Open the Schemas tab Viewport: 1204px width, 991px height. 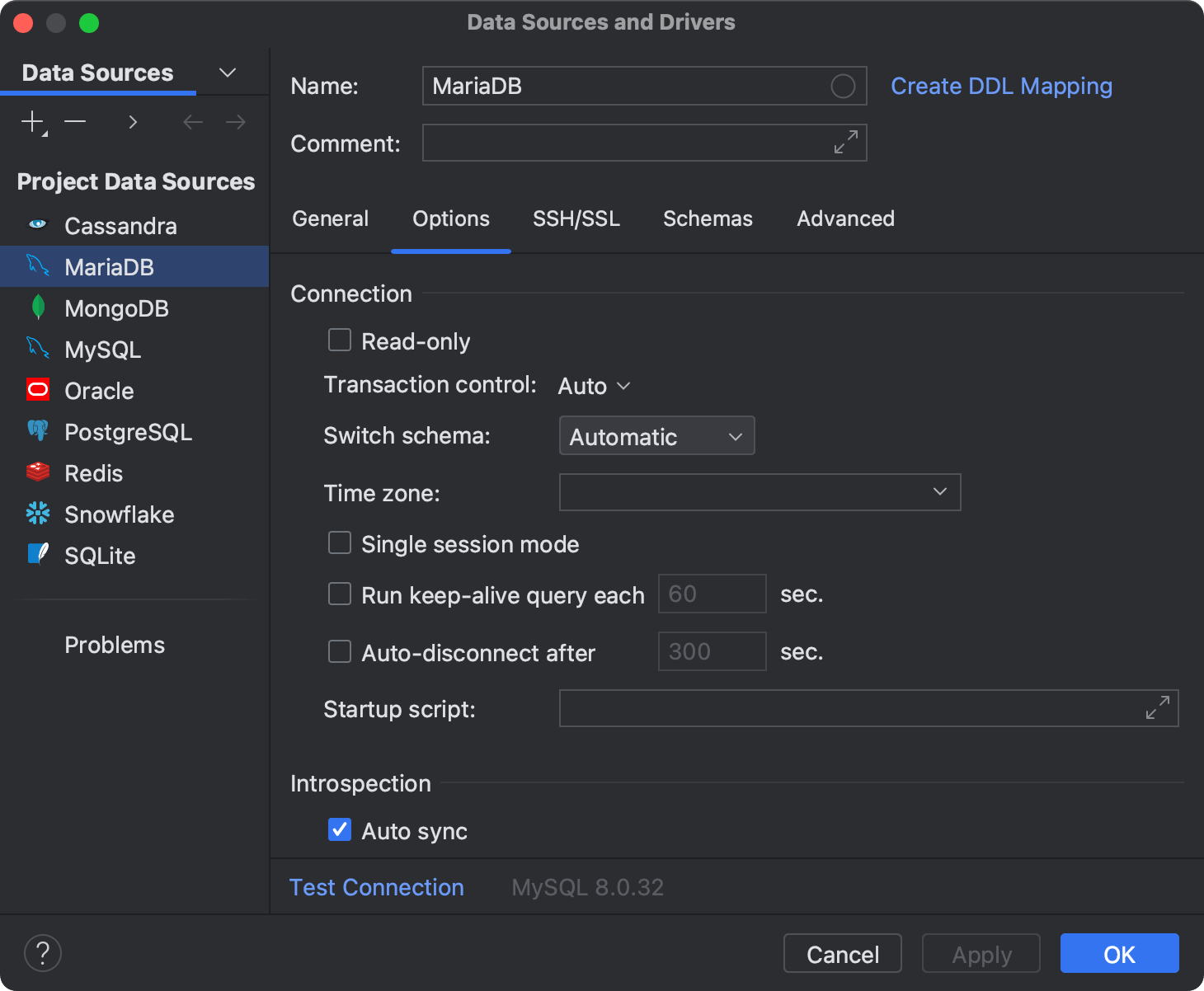pos(707,218)
